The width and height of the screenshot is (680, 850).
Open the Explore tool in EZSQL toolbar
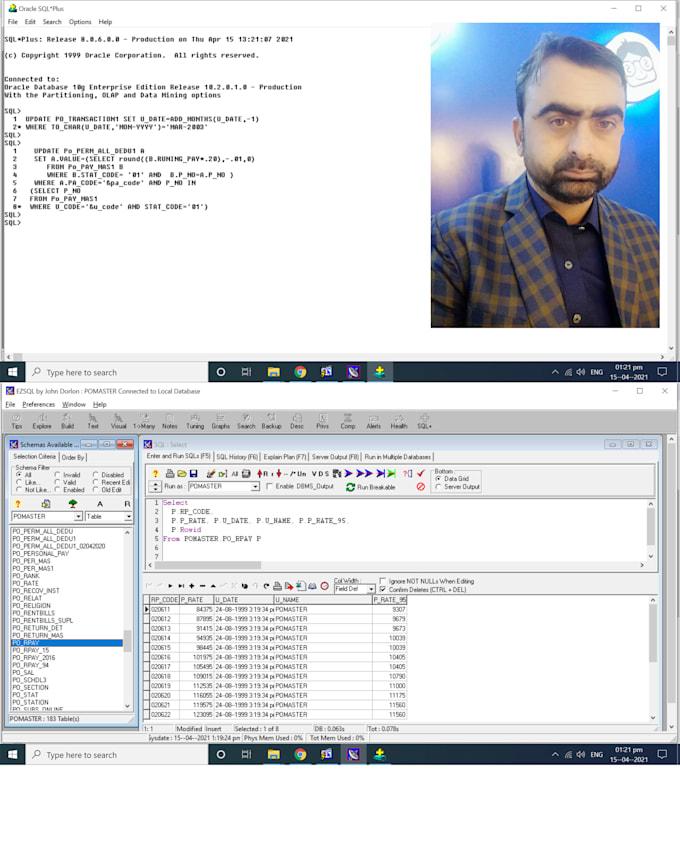point(42,421)
